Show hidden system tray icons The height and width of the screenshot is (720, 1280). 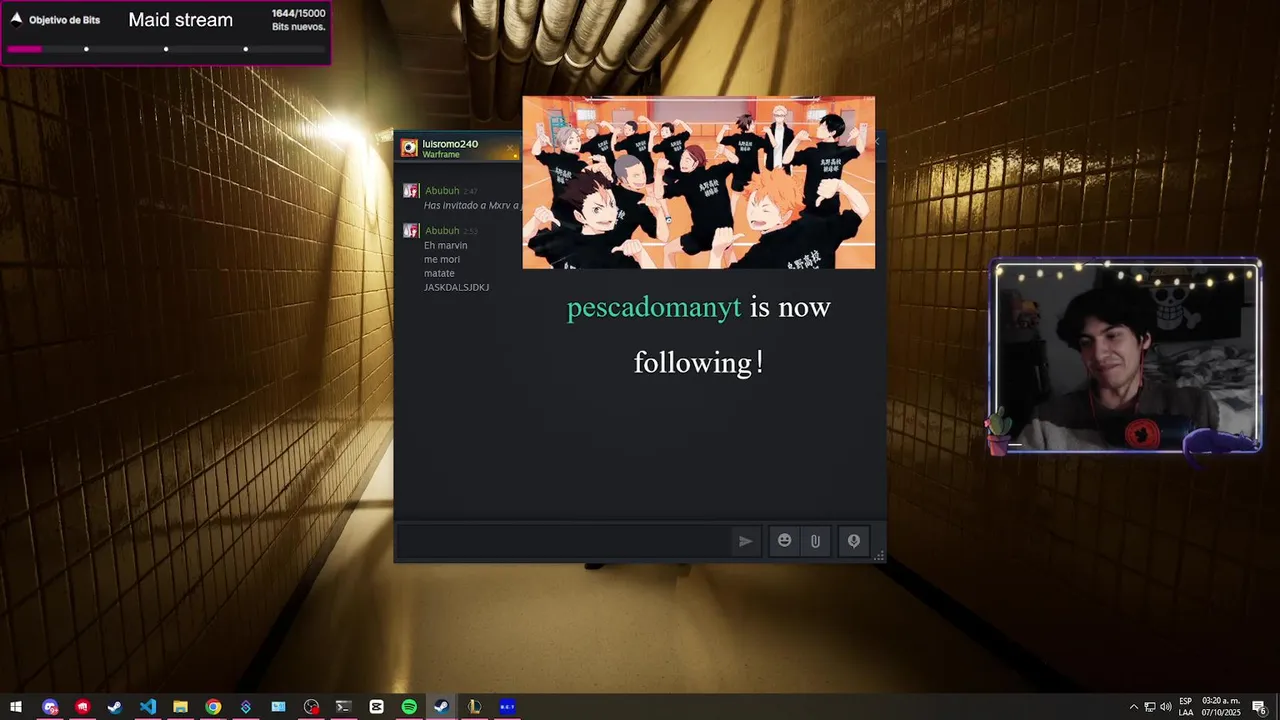[x=1133, y=707]
